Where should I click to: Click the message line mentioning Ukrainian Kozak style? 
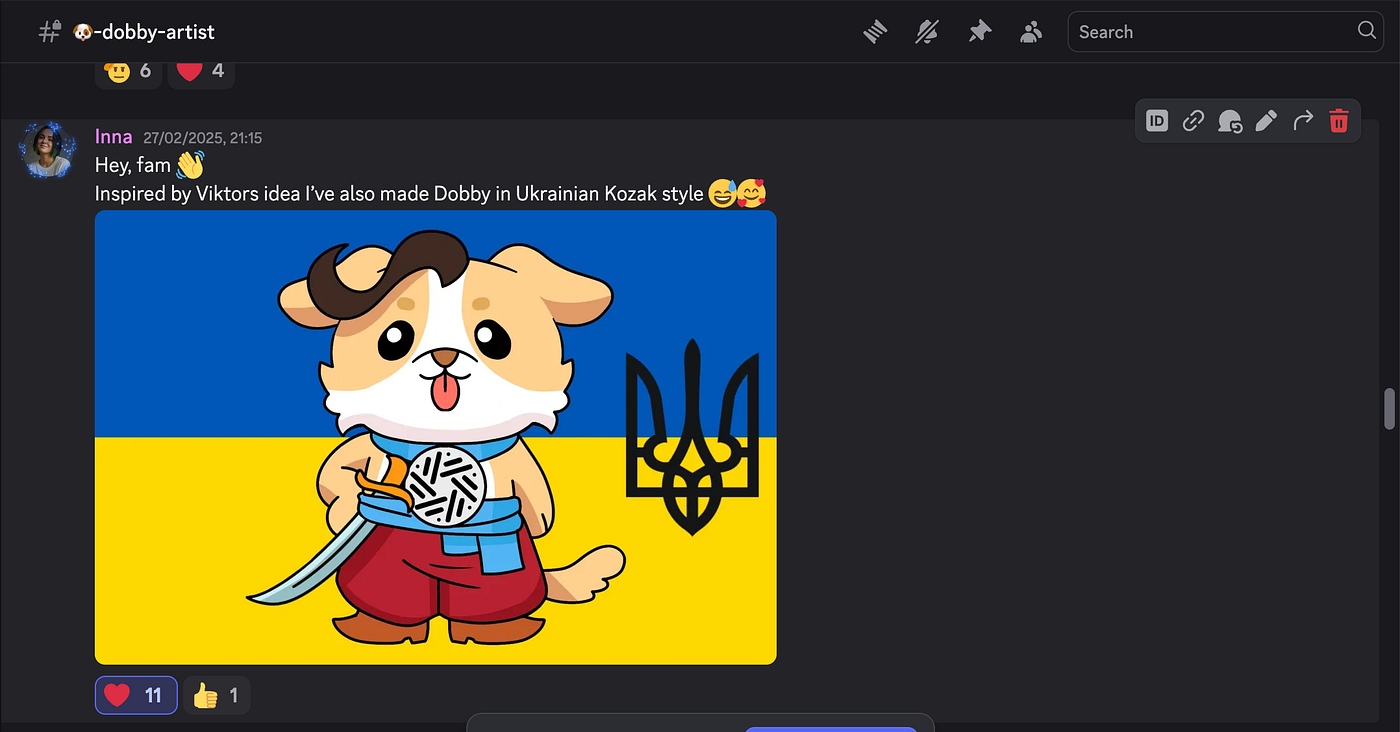tap(431, 194)
